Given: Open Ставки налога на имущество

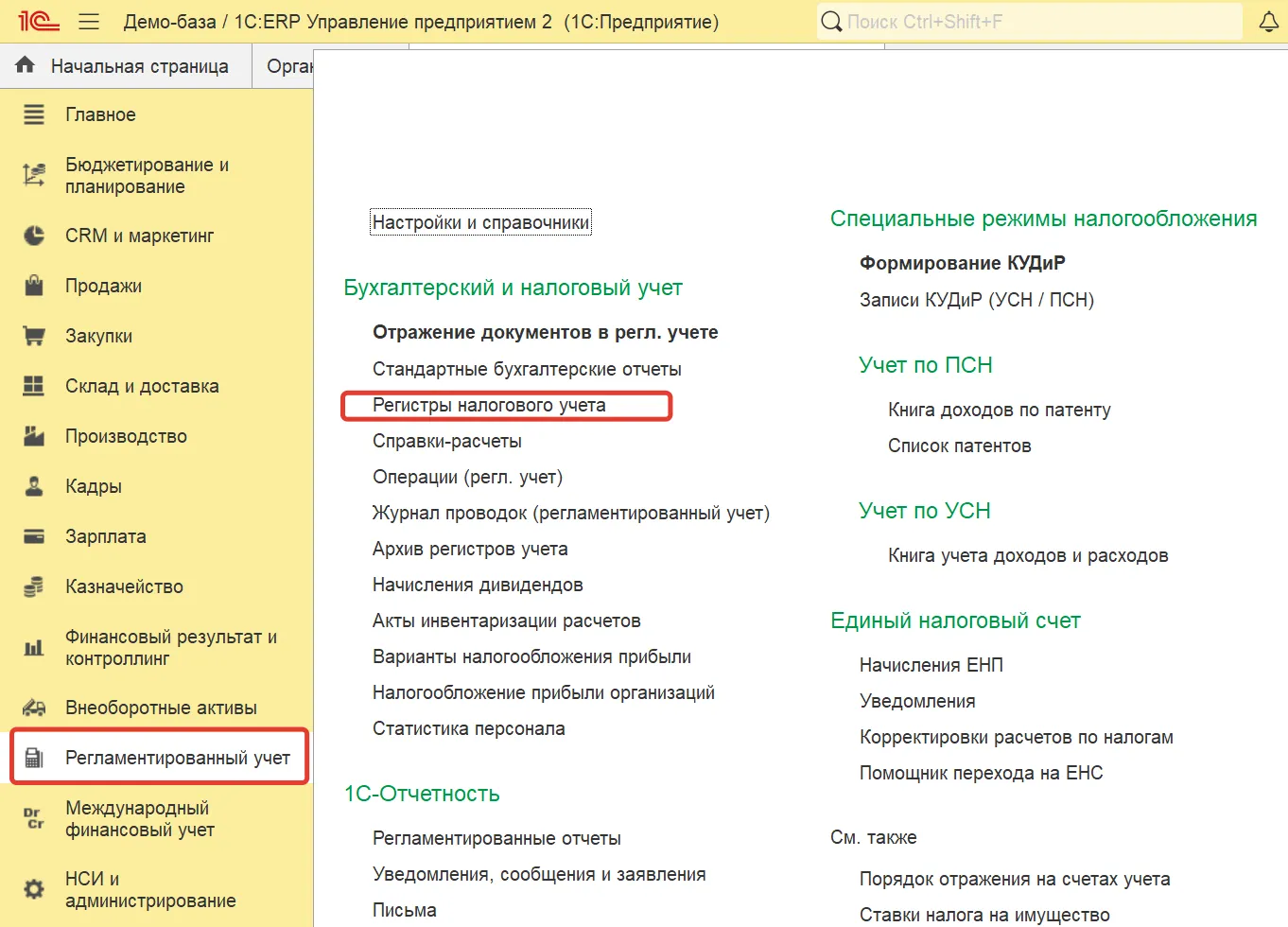Looking at the screenshot, I should 984,915.
